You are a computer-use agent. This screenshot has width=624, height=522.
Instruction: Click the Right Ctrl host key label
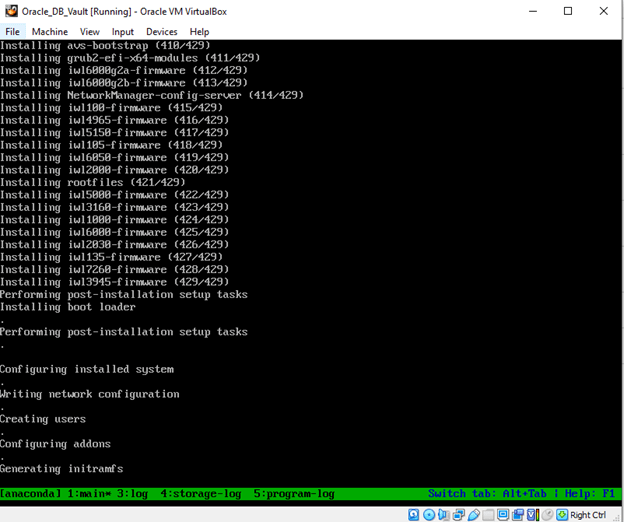588,515
